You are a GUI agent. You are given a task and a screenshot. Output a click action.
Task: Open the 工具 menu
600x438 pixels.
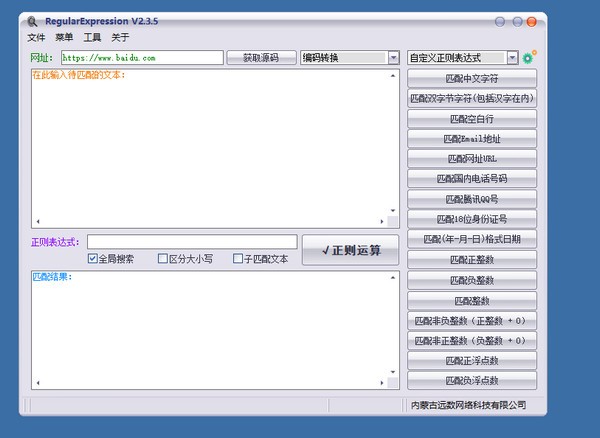[92, 37]
